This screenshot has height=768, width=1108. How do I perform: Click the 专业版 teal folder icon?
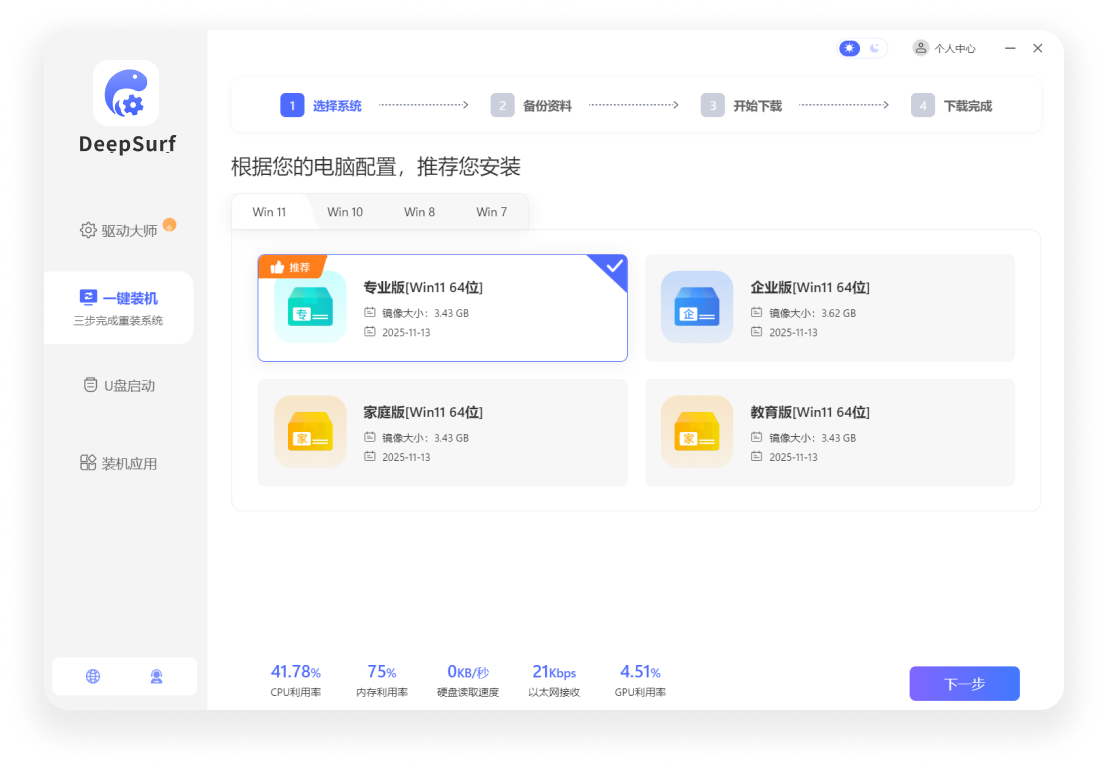coord(310,307)
